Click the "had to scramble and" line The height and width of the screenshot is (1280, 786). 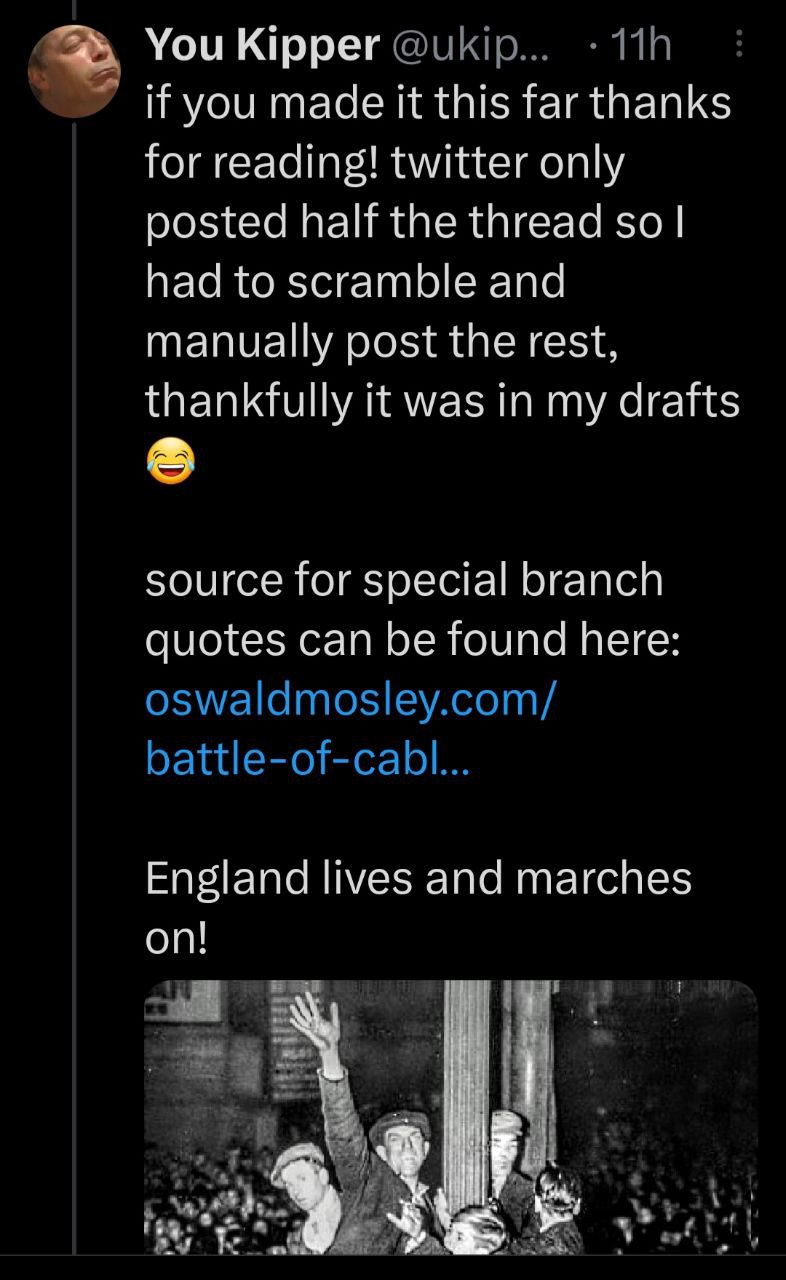(x=355, y=281)
